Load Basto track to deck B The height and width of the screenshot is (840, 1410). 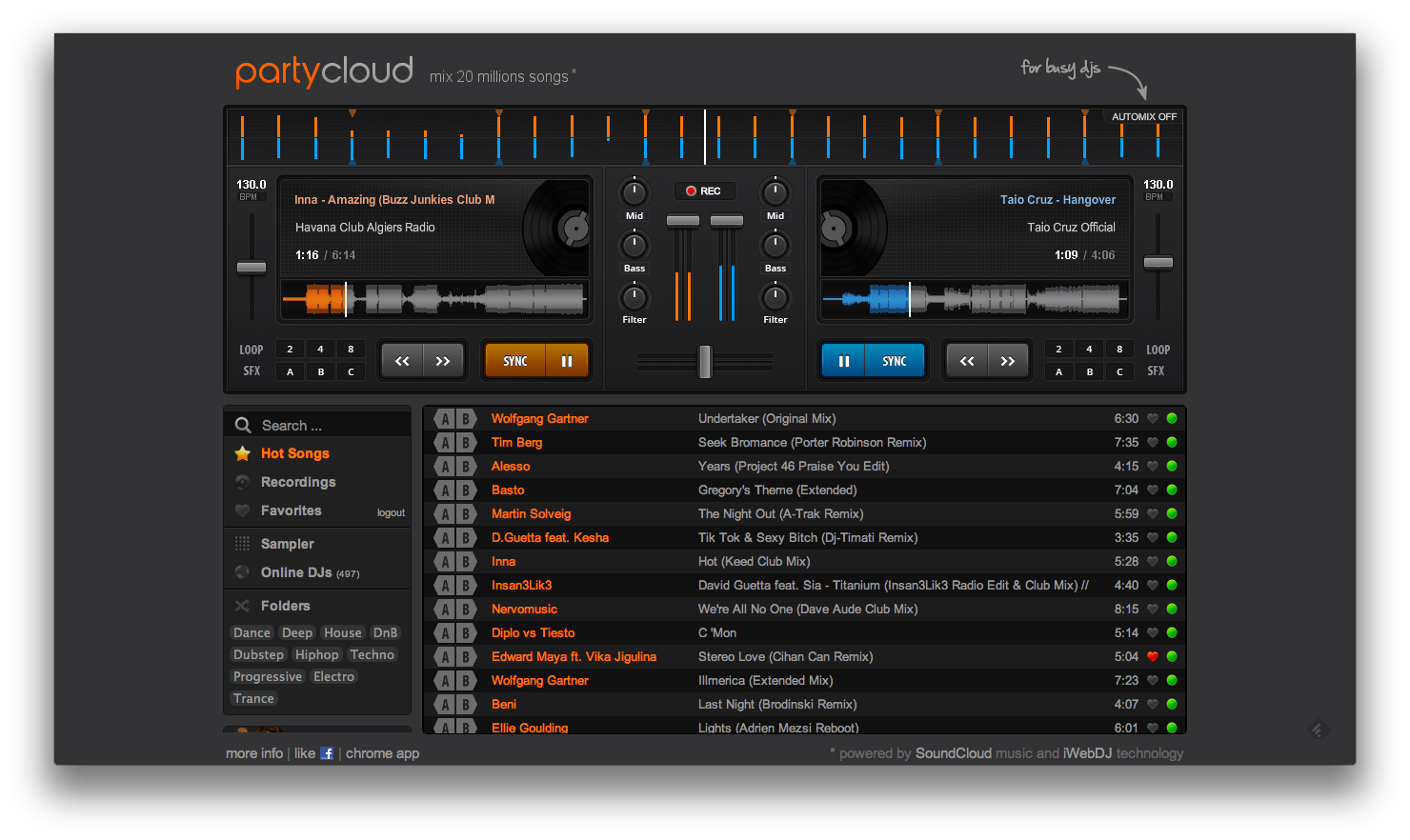click(466, 490)
